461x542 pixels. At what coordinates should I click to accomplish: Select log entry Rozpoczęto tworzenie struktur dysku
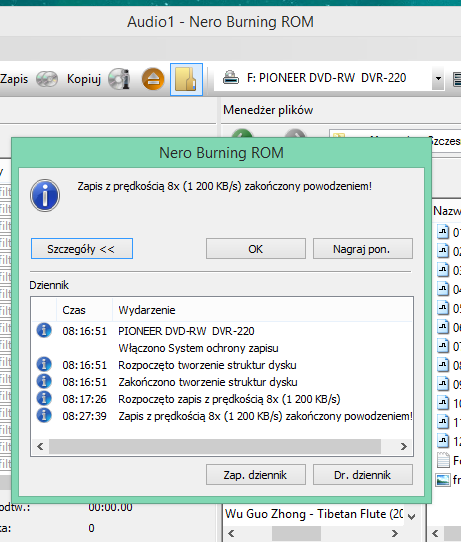[222, 365]
